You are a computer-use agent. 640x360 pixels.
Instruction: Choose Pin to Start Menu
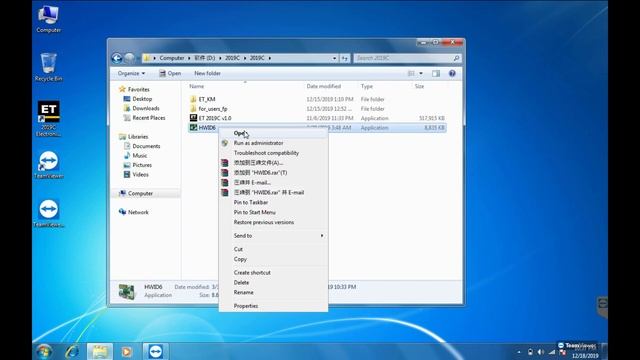pyautogui.click(x=273, y=213)
